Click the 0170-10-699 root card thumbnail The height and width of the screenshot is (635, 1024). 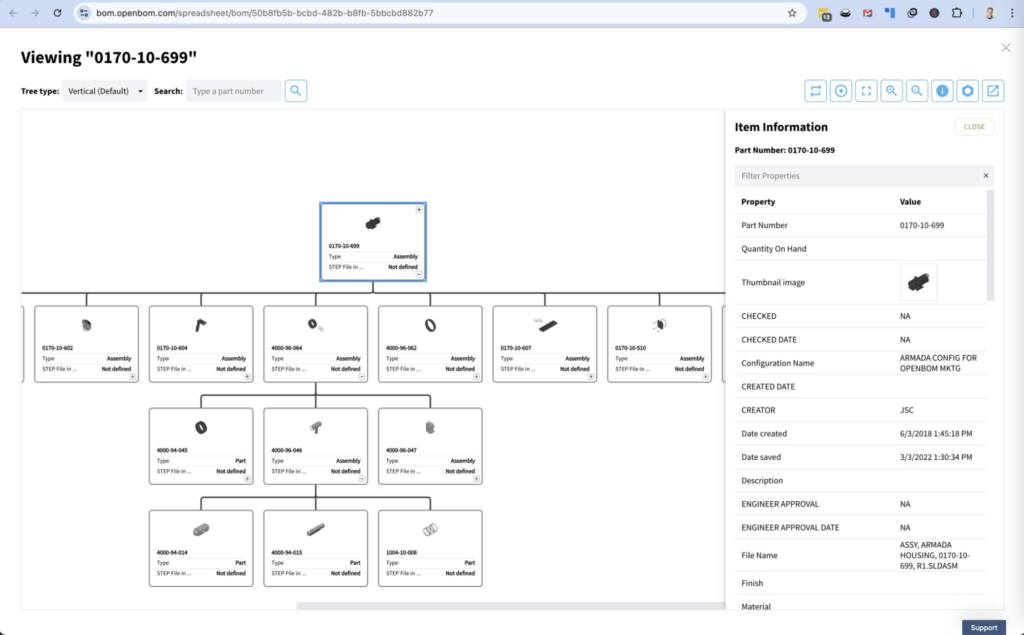click(x=373, y=223)
